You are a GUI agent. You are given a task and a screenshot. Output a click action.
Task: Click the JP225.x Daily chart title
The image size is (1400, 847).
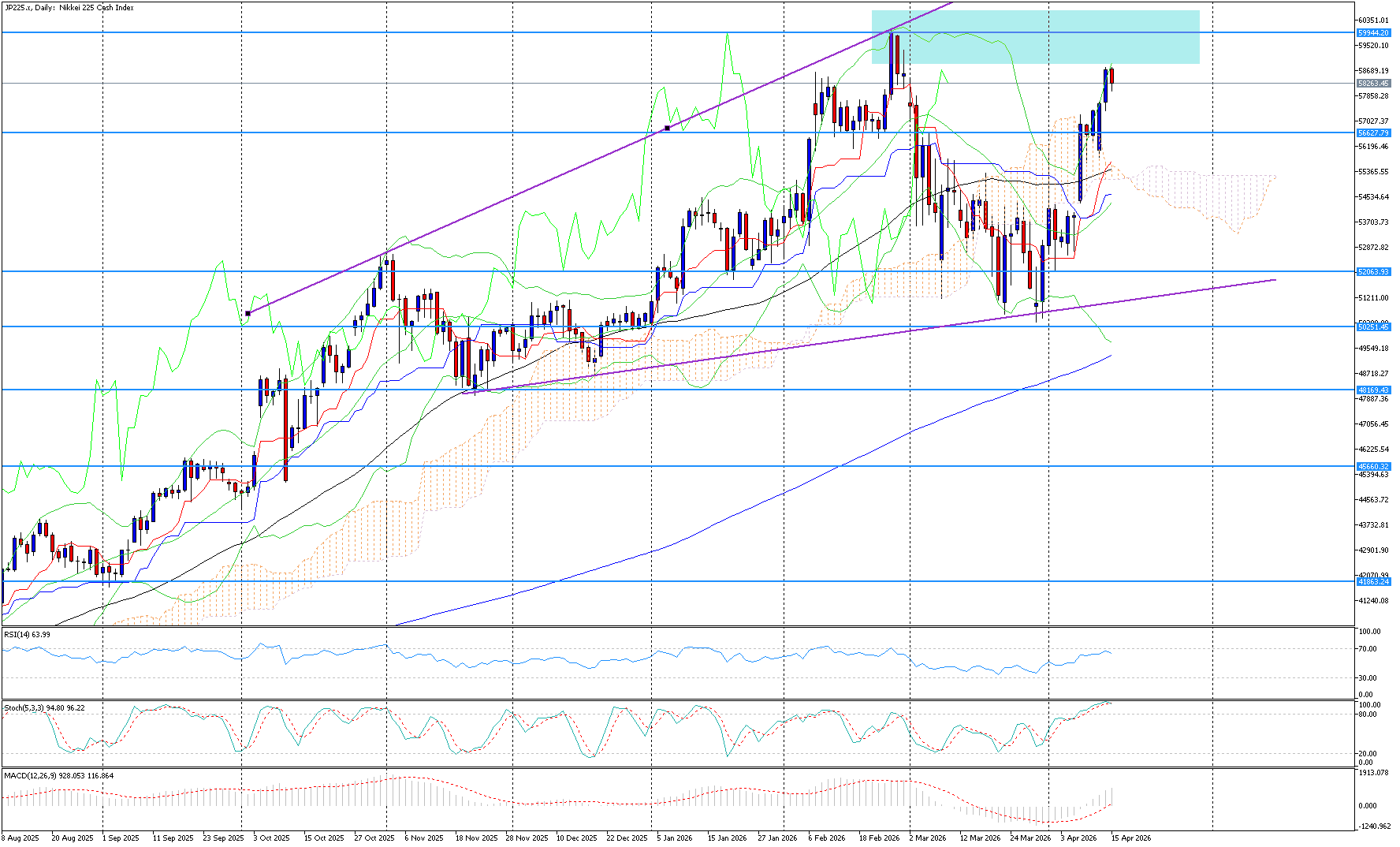(x=69, y=8)
